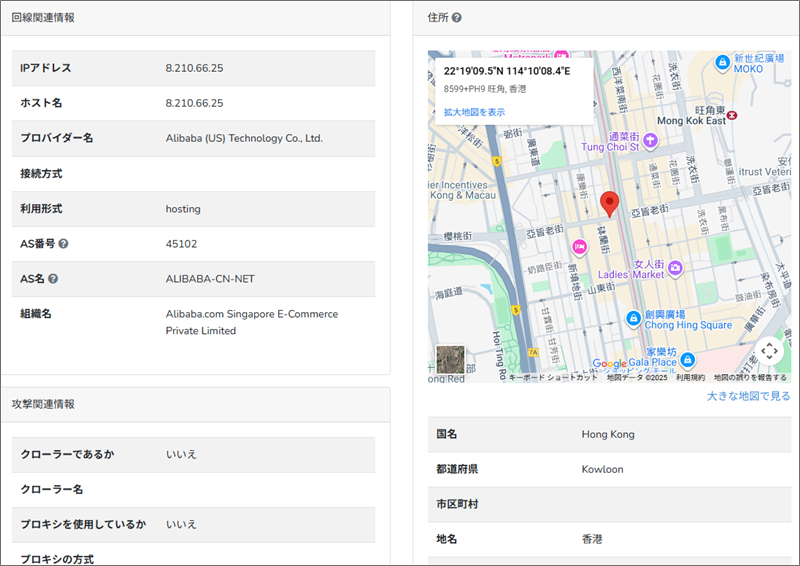Click the Gala Place shopping marker
800x566 pixels.
(x=688, y=359)
